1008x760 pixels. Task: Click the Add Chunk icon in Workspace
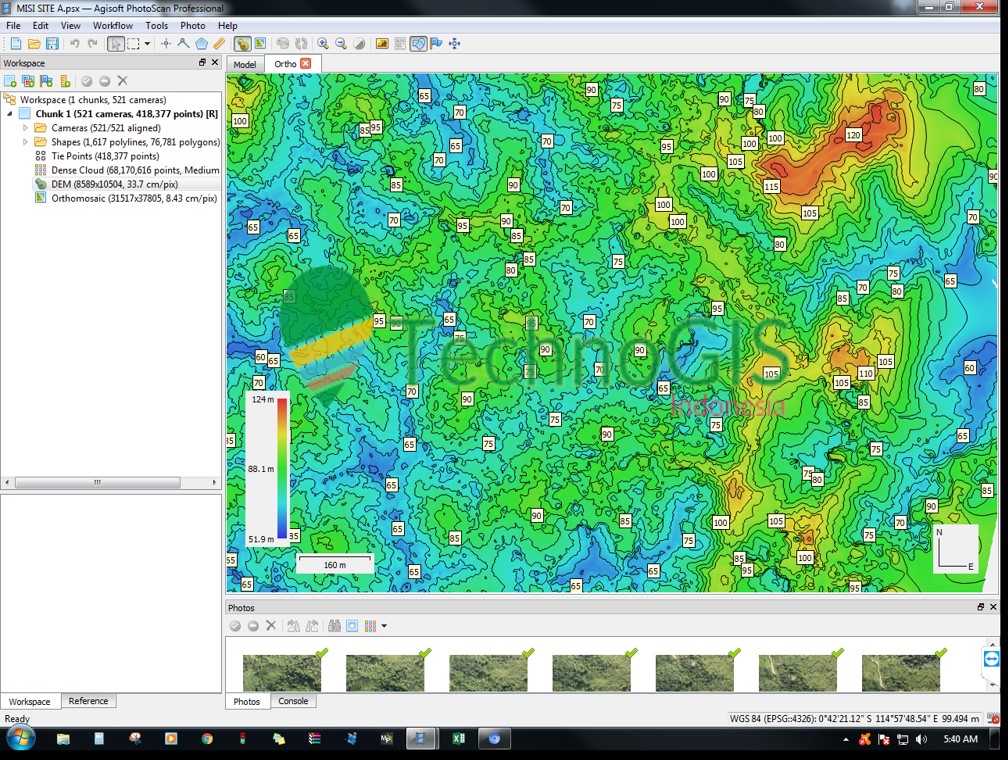pyautogui.click(x=10, y=81)
